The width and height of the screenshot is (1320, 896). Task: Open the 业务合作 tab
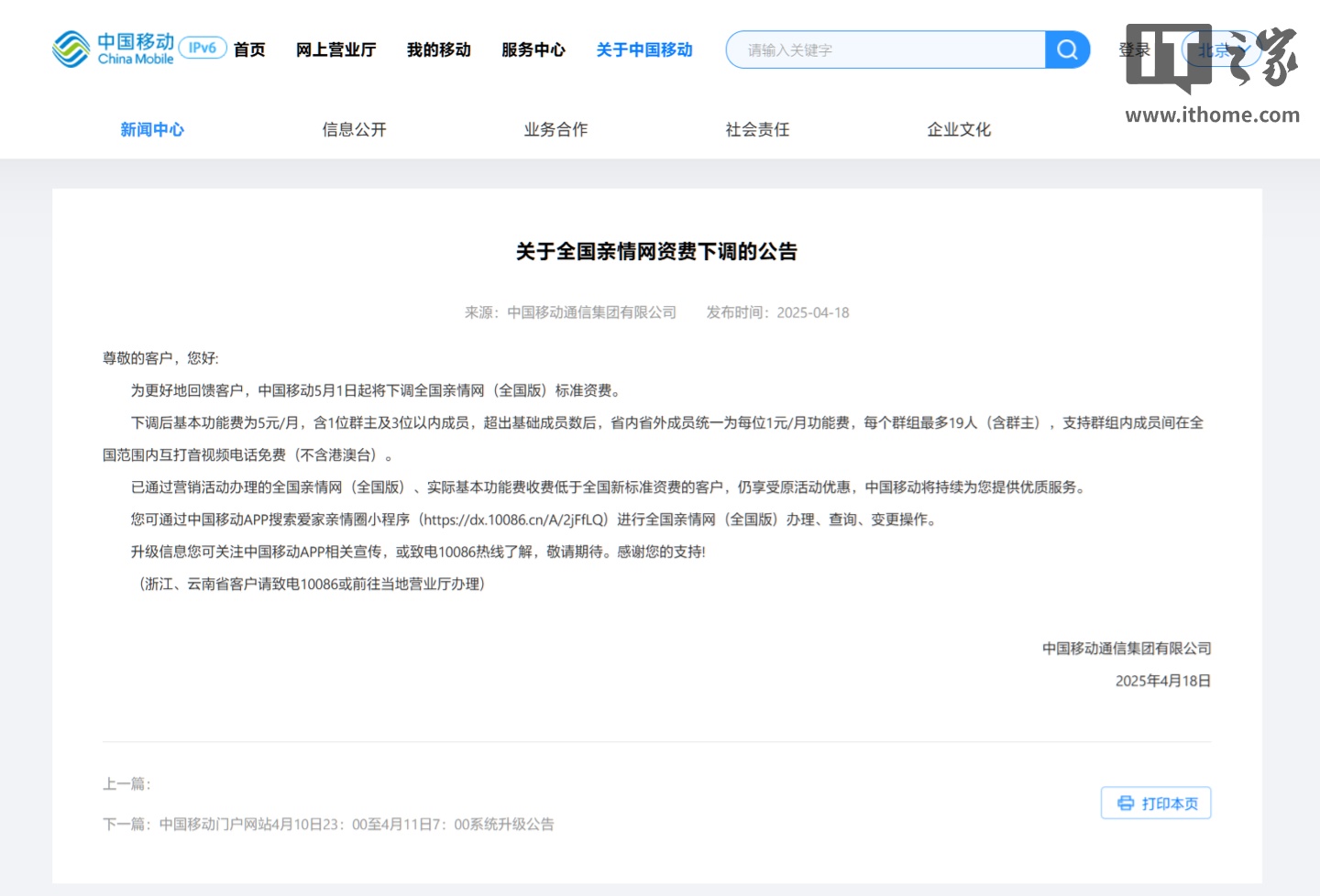555,130
